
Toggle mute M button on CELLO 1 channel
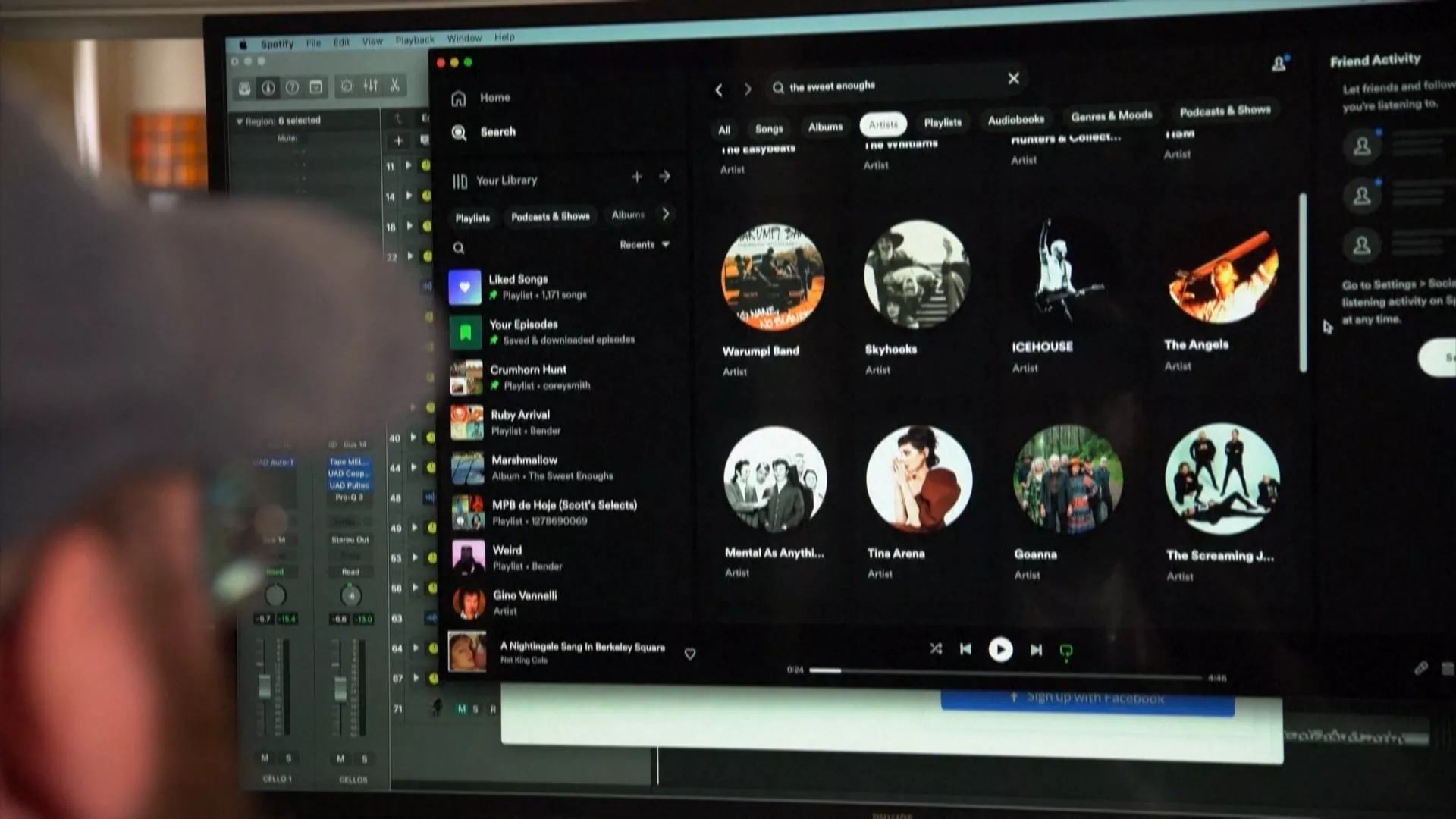[265, 758]
